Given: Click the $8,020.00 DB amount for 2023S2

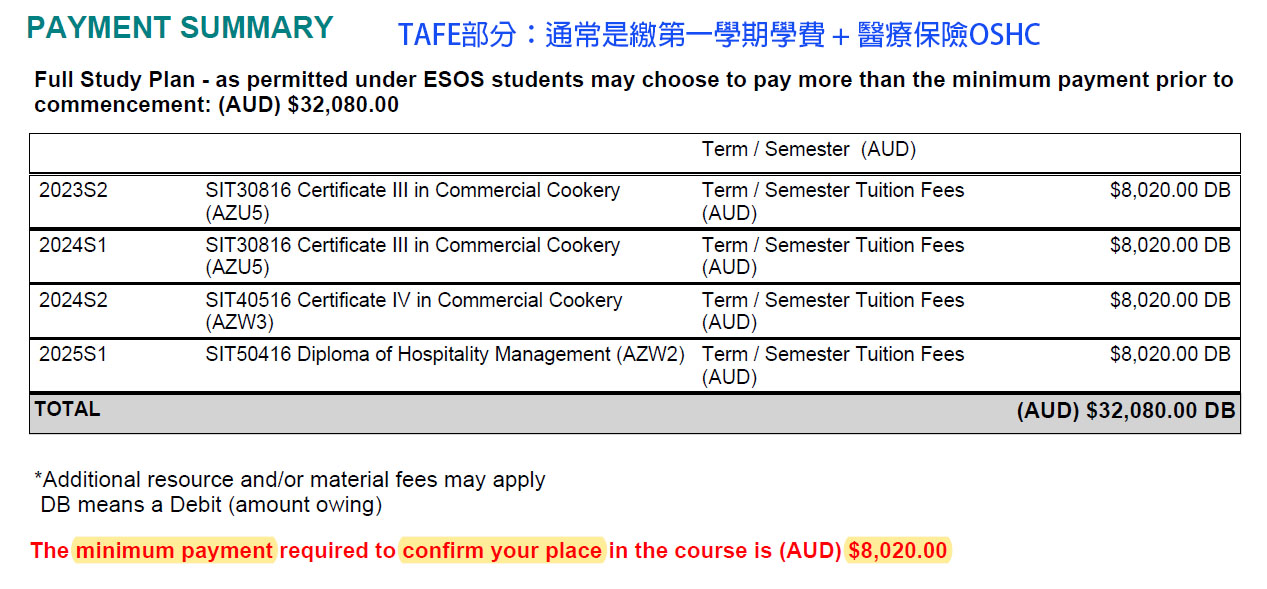Looking at the screenshot, I should (1169, 190).
